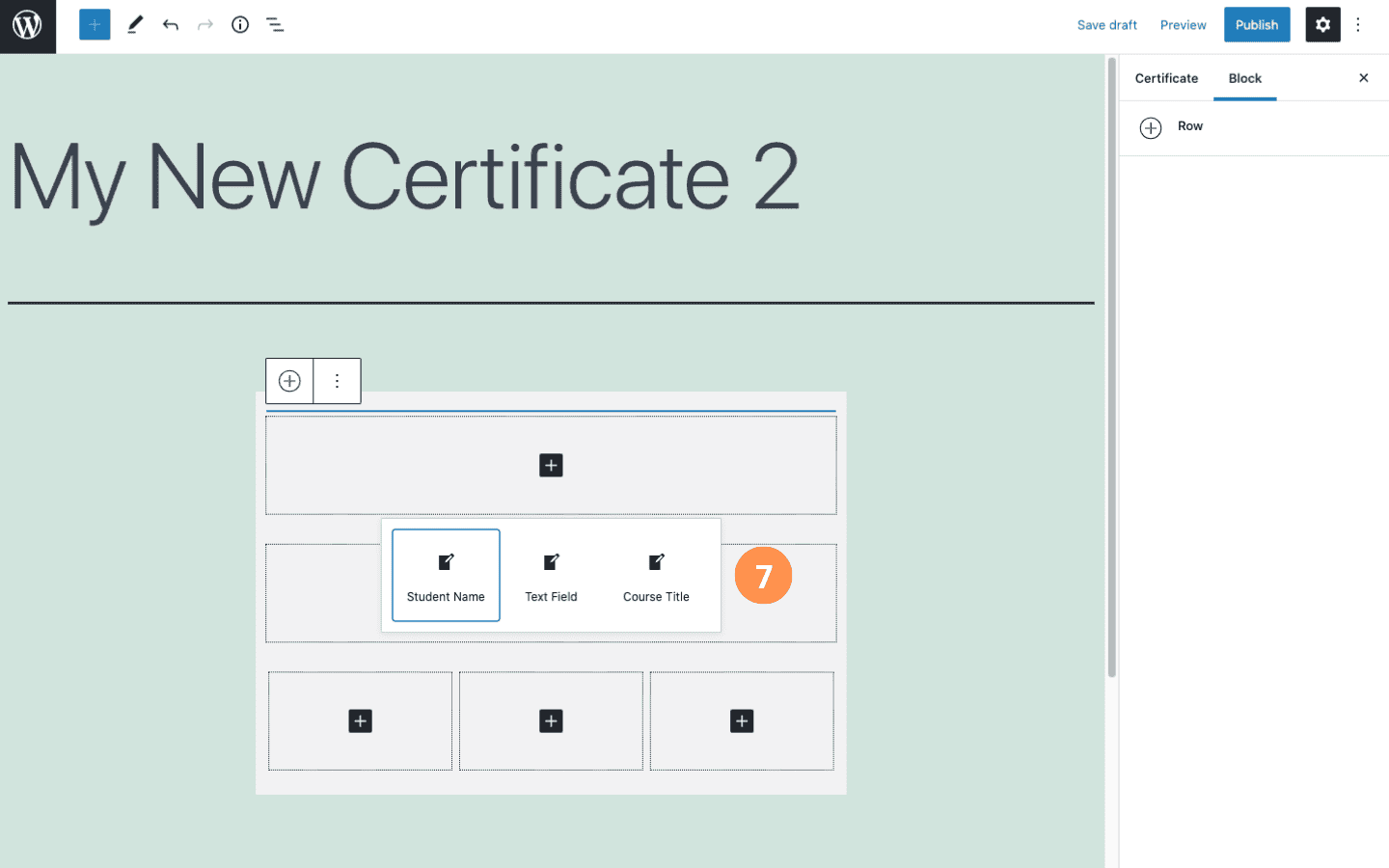Click the editor canvas vertical scrollbar

[x=1111, y=366]
